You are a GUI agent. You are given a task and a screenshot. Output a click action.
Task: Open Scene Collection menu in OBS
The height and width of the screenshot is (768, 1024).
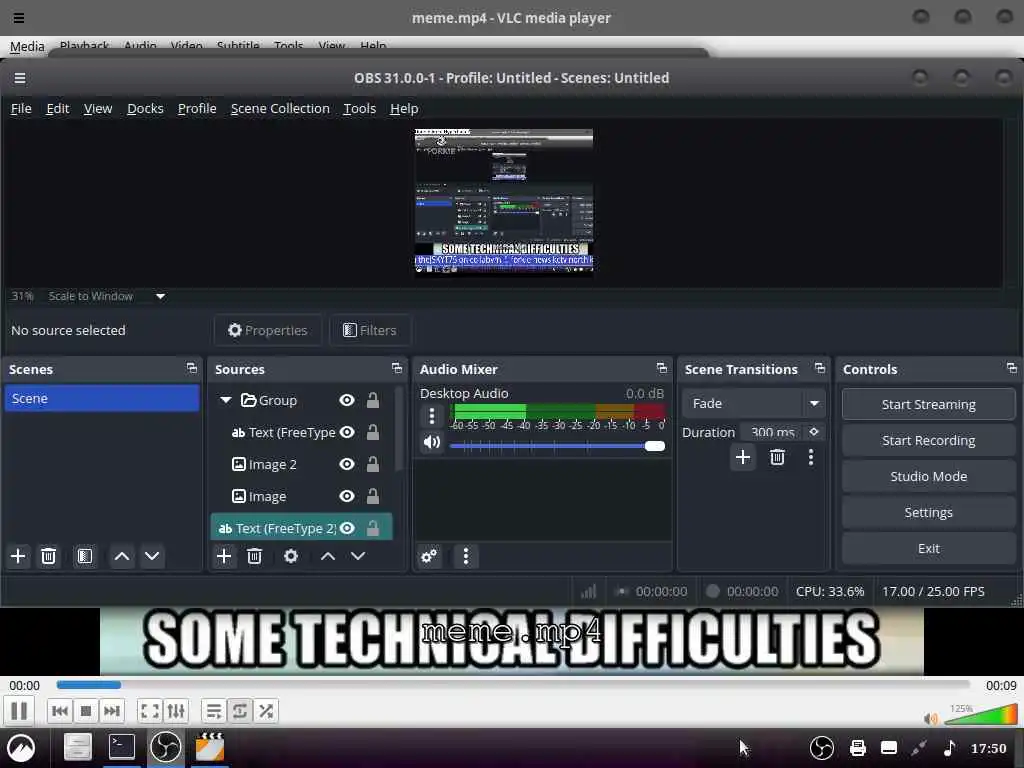click(x=280, y=108)
